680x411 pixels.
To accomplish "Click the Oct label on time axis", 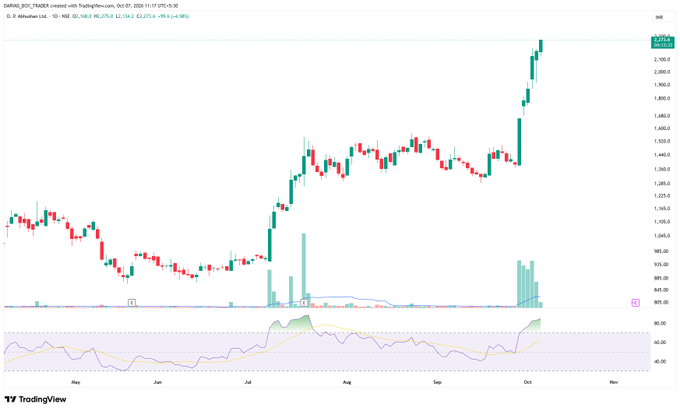I will coord(528,382).
